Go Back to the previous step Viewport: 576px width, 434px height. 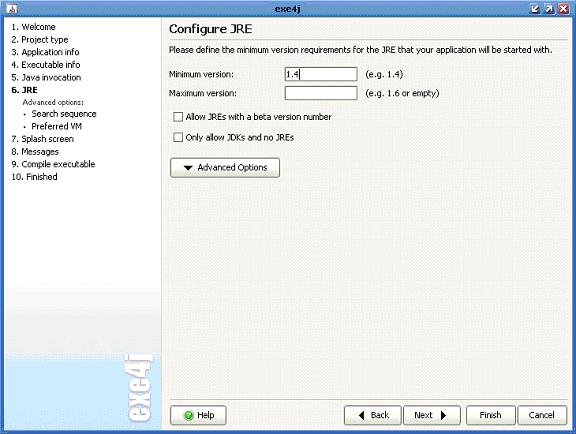[372, 415]
